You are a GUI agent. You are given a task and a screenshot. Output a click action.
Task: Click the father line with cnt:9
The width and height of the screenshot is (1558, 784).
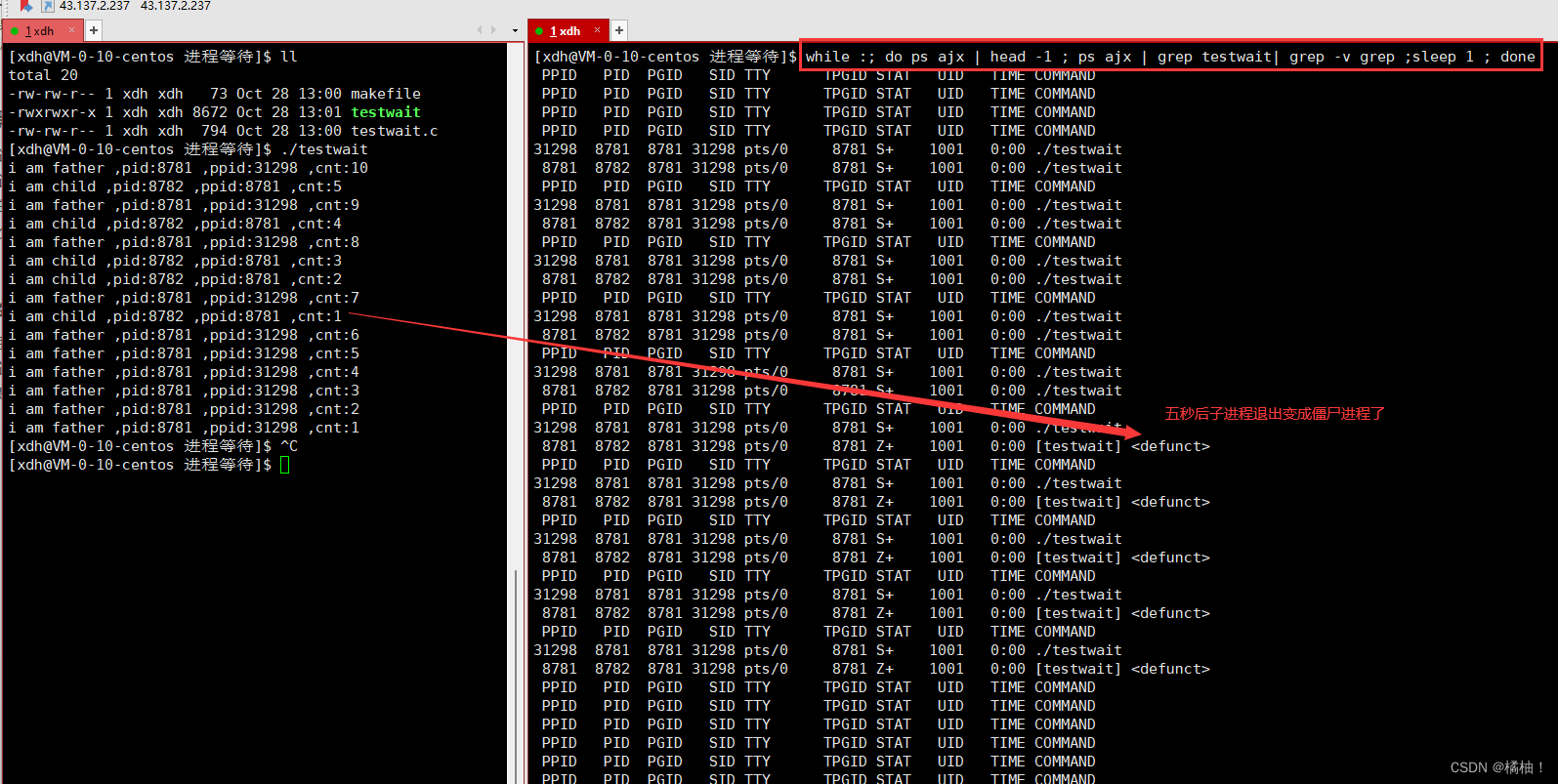pos(184,205)
